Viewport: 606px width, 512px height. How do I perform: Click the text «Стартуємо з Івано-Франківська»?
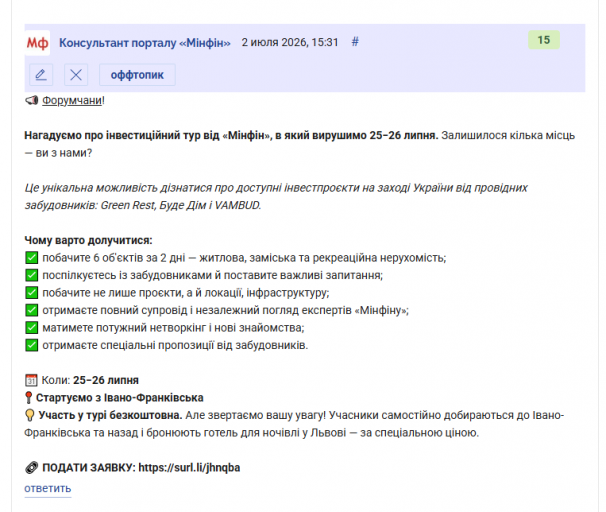point(120,398)
